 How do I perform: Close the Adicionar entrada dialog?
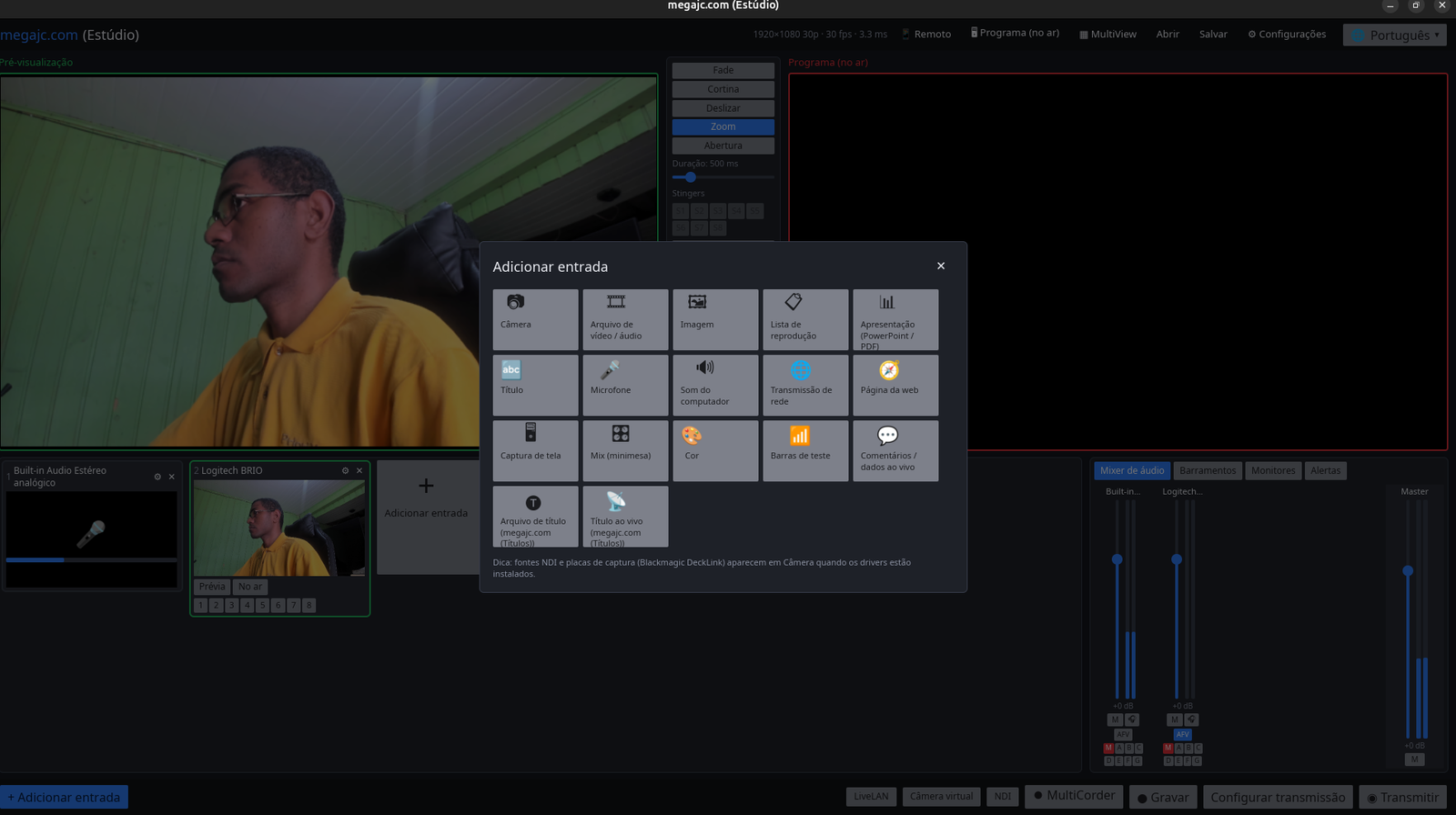tap(941, 266)
